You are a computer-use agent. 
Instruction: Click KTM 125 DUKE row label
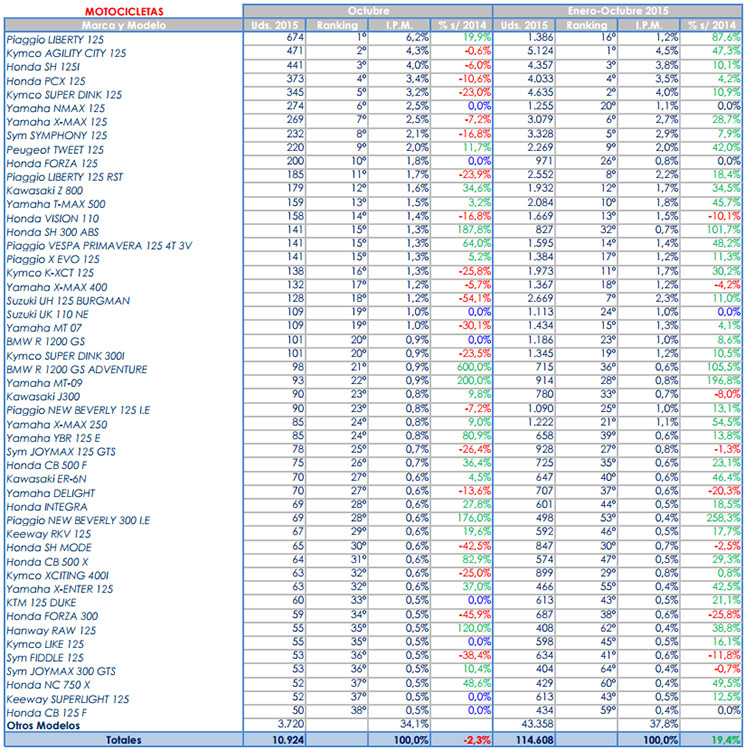pos(41,603)
